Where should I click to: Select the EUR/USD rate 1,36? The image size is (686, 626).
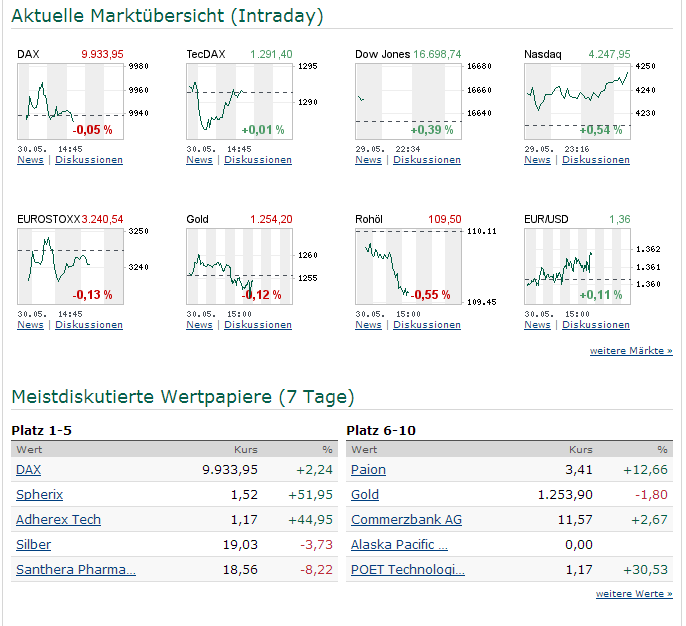point(620,219)
